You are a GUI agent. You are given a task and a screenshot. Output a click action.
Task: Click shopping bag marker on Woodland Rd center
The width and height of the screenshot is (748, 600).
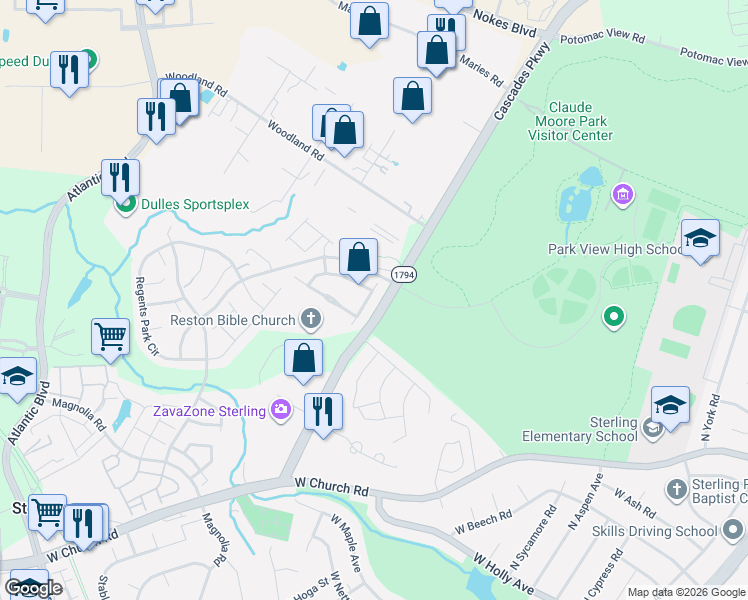tap(344, 131)
